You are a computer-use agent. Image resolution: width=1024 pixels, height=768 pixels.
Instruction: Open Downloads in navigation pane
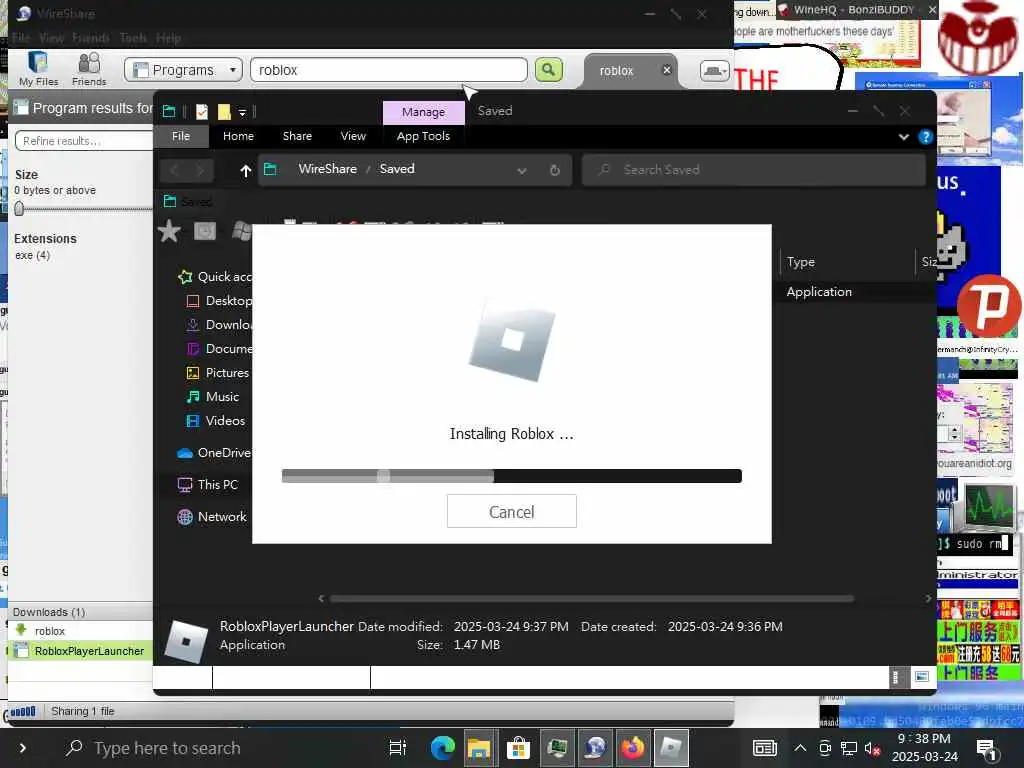(x=219, y=325)
